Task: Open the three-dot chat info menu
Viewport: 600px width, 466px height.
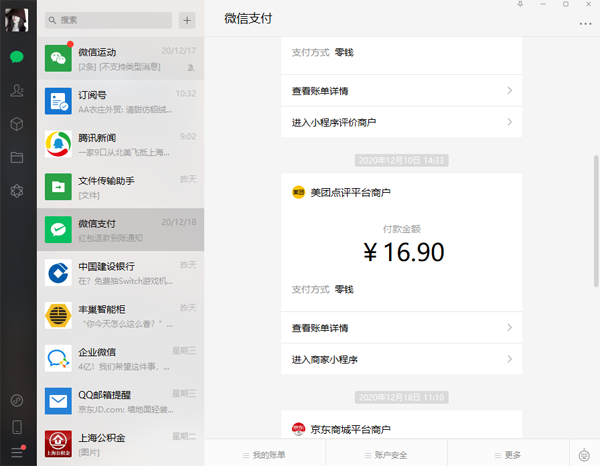Action: (x=585, y=24)
